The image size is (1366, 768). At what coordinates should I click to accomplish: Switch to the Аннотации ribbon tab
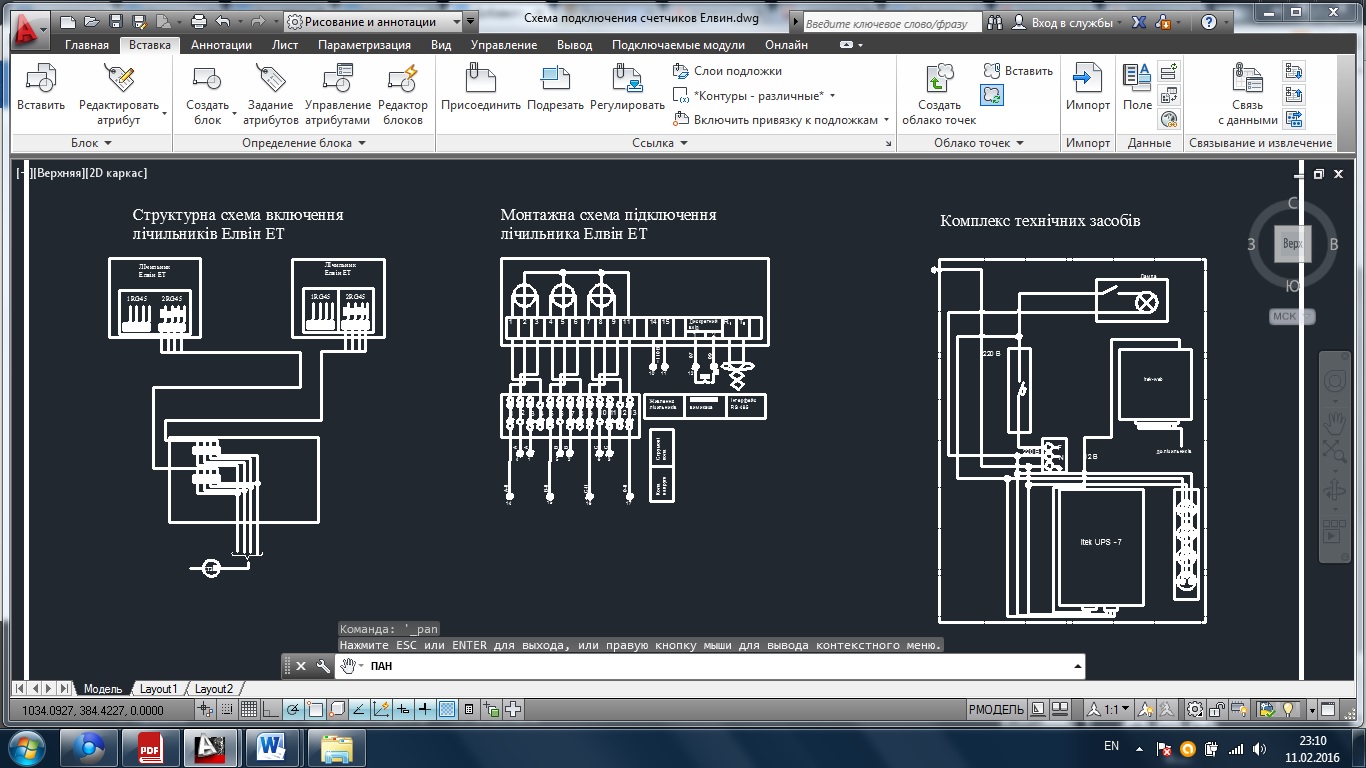click(221, 45)
